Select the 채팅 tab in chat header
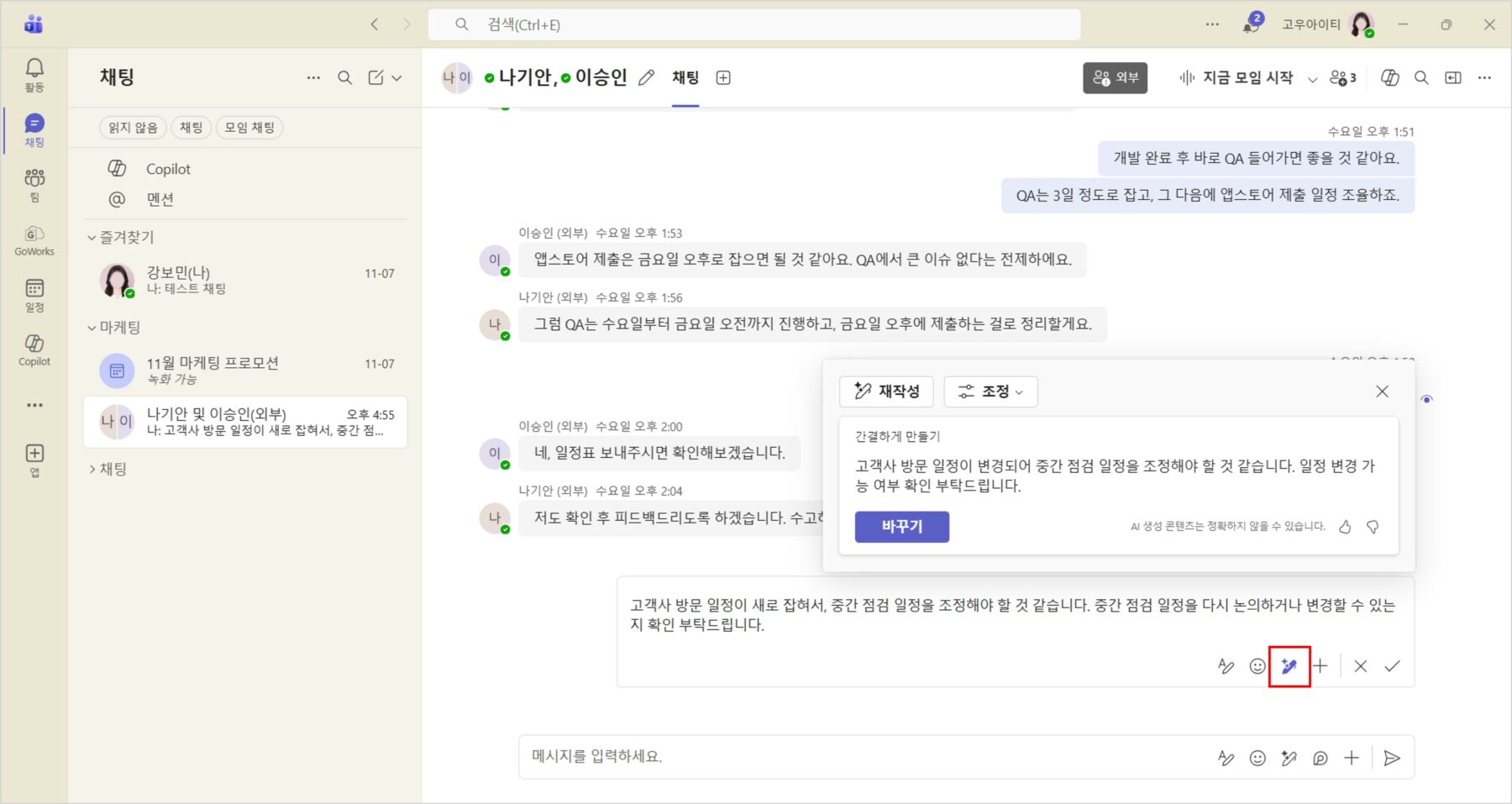The image size is (1512, 804). pyautogui.click(x=685, y=78)
